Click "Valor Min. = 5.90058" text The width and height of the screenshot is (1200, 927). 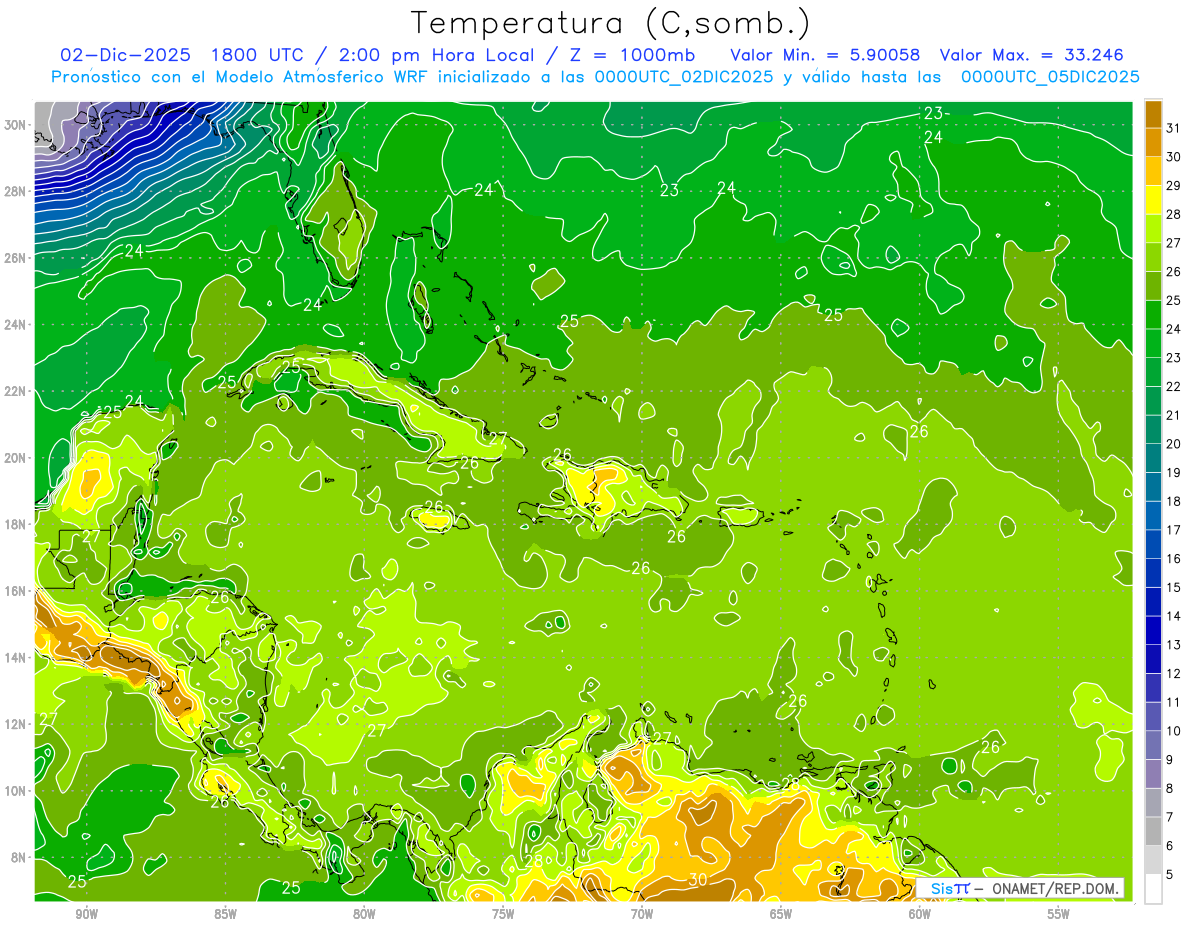coord(825,55)
